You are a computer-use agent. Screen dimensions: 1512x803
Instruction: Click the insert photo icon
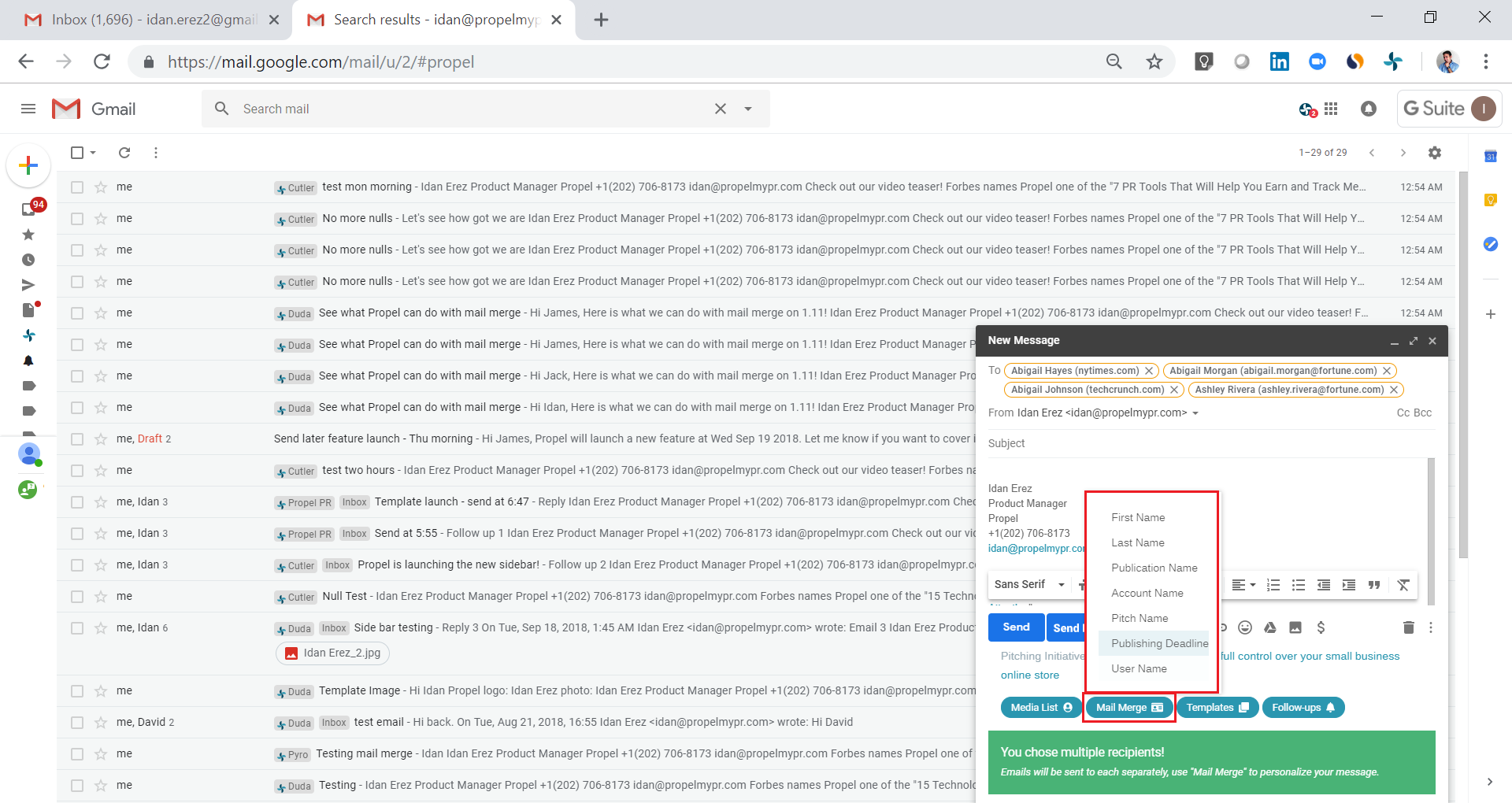(x=1295, y=627)
